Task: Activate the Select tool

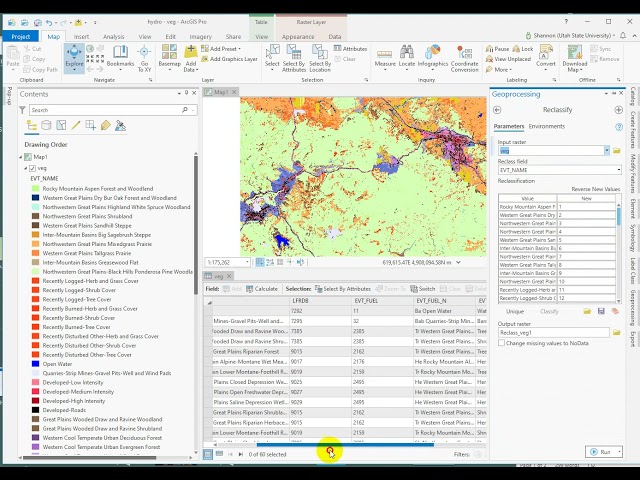Action: point(272,56)
